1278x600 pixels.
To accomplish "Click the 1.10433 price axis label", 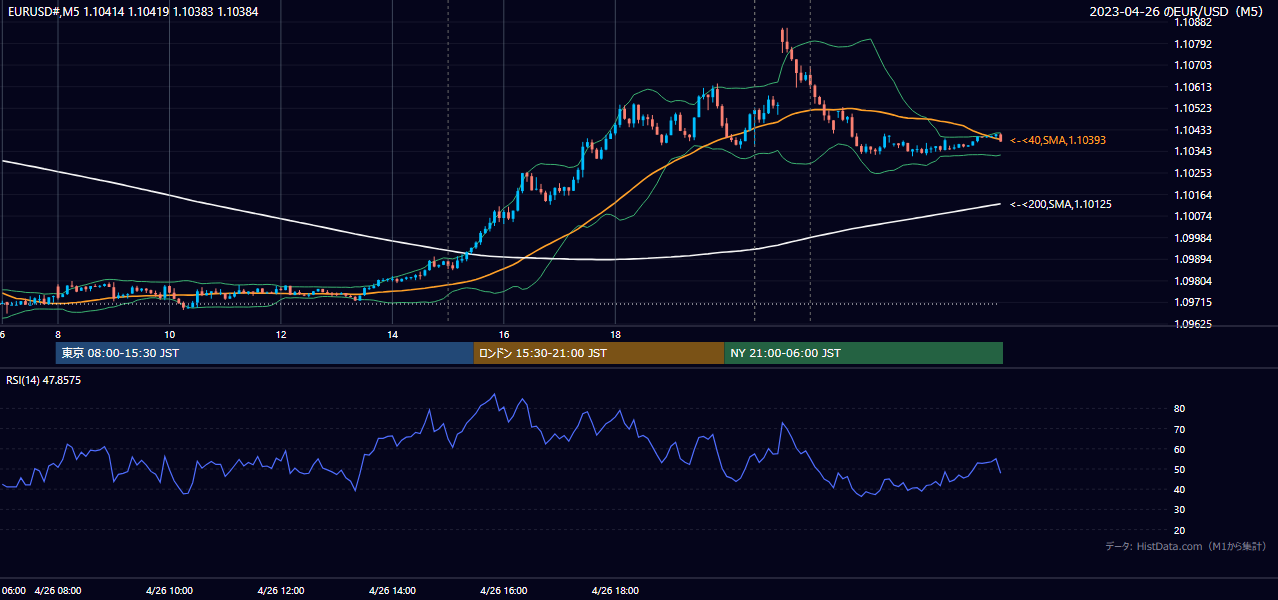I will (x=1192, y=130).
